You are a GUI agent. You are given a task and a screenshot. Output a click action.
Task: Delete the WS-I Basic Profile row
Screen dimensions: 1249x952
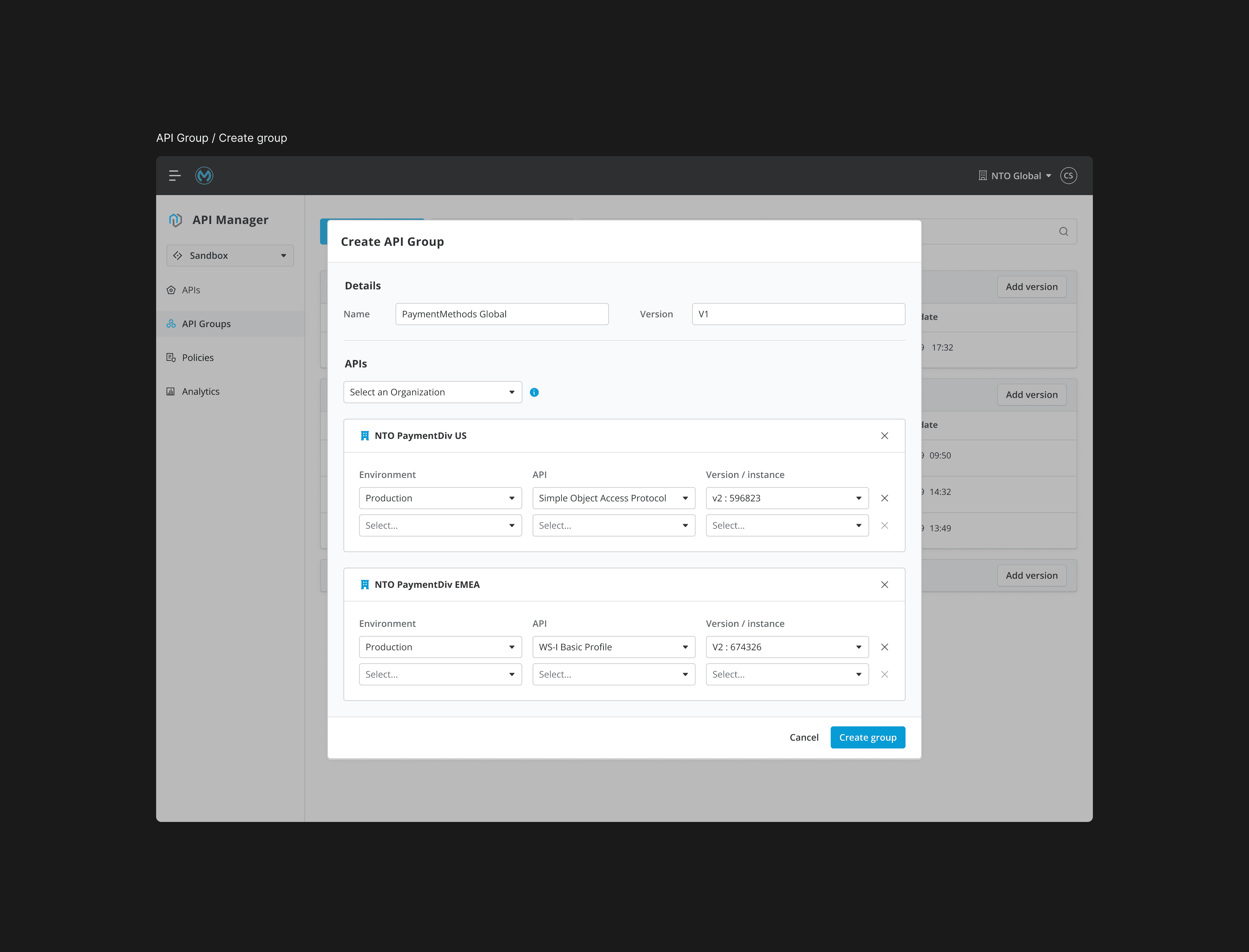tap(884, 647)
